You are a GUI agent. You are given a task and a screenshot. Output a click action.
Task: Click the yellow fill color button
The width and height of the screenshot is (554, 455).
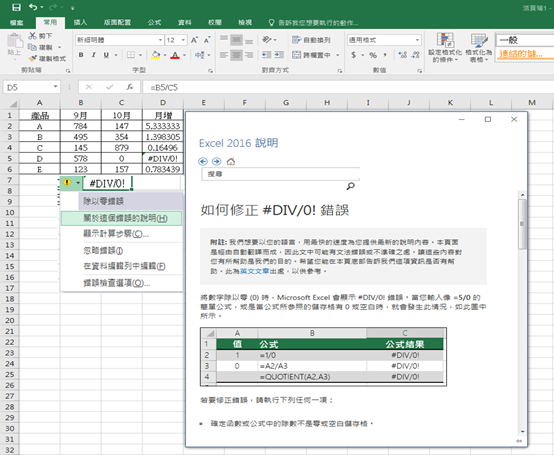[x=156, y=55]
